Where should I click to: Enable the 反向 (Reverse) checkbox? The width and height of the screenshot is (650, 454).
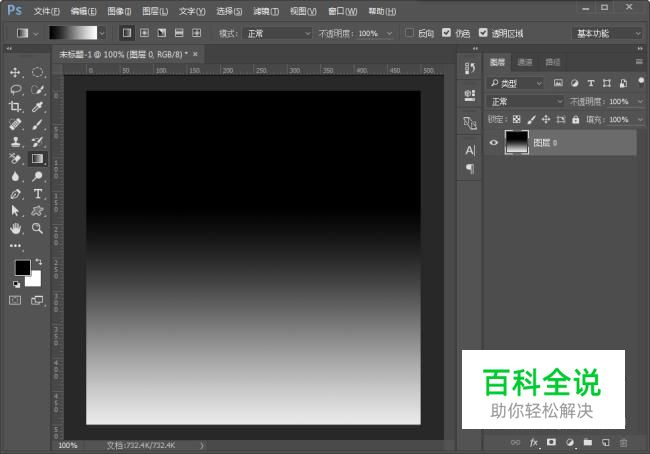pos(410,33)
